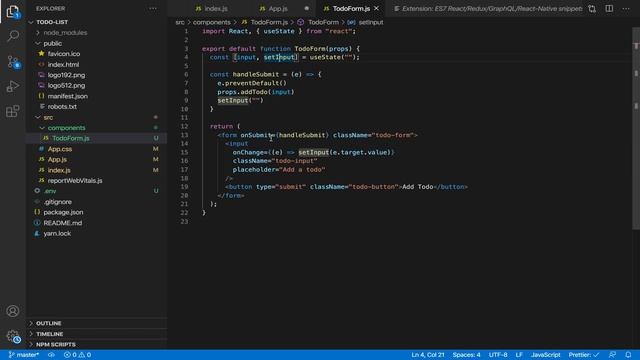Open the Search view icon
This screenshot has width=640, height=360.
[x=13, y=36]
